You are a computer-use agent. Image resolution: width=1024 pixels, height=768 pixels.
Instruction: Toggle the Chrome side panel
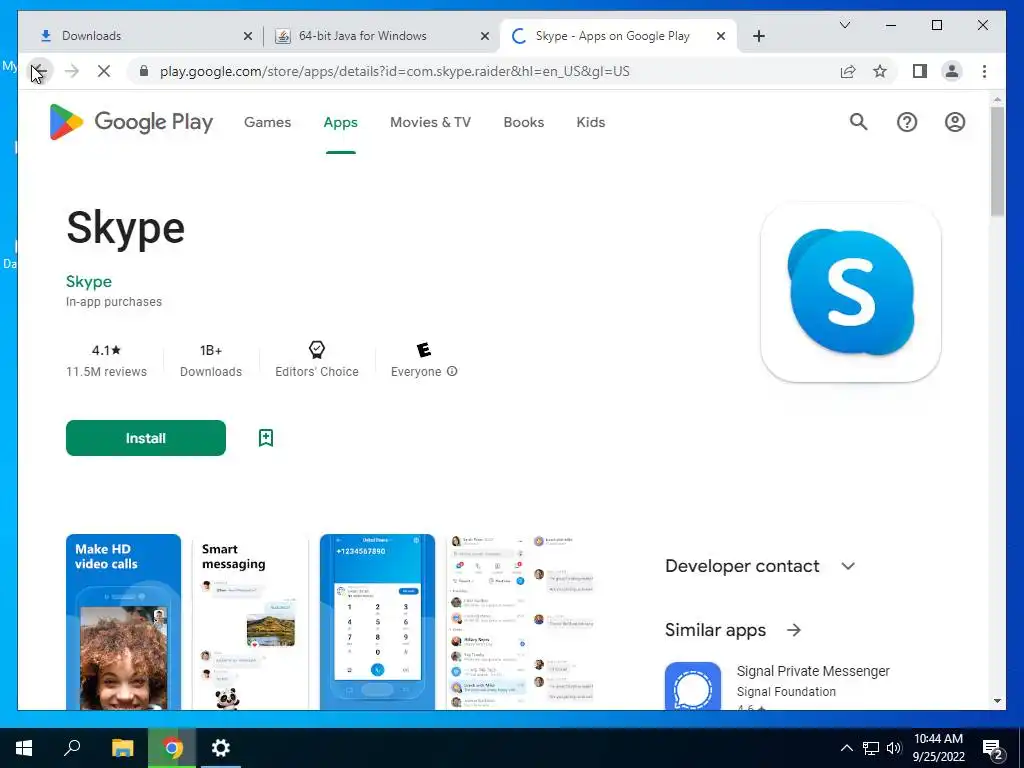point(920,71)
